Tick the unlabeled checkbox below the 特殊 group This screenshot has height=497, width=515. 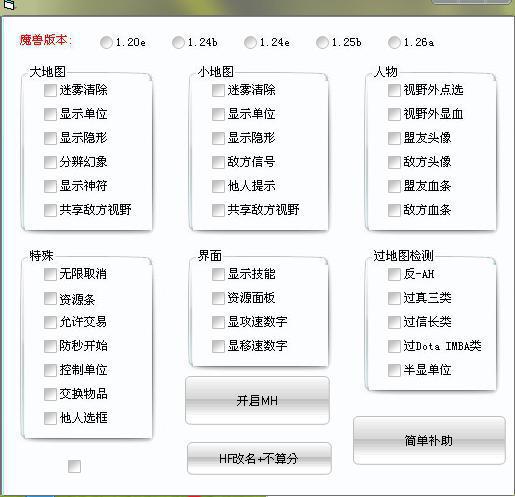click(74, 466)
